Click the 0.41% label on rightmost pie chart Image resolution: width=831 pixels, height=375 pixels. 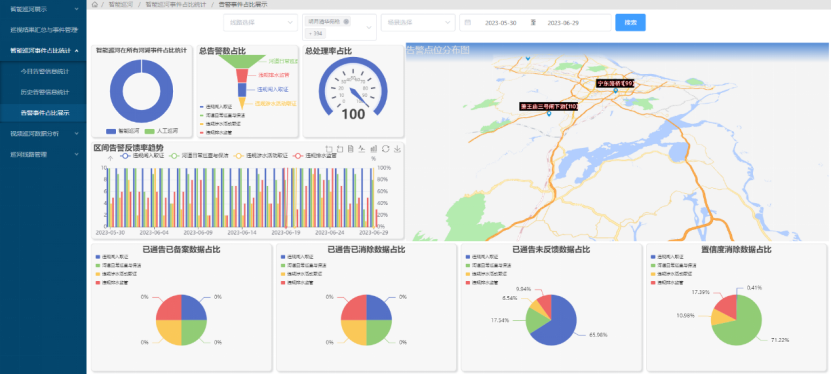click(x=754, y=288)
